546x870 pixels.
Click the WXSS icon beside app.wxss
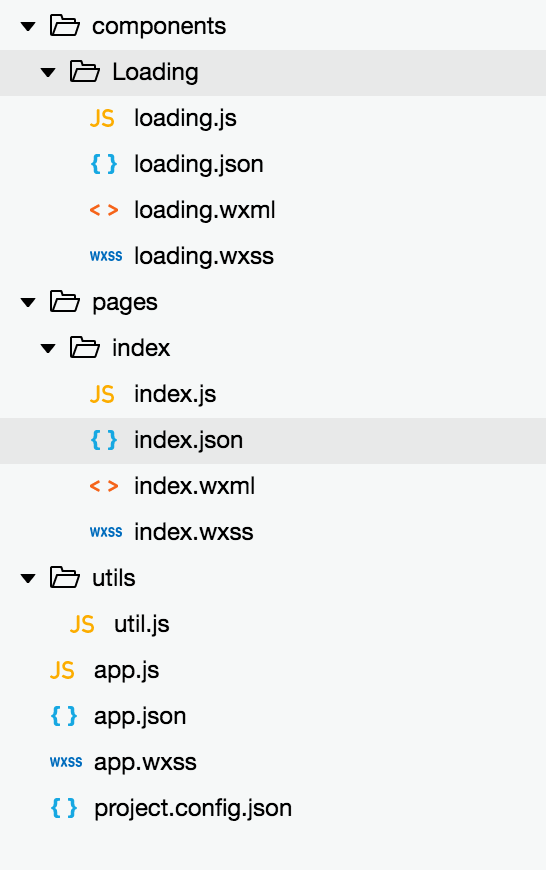coord(66,762)
